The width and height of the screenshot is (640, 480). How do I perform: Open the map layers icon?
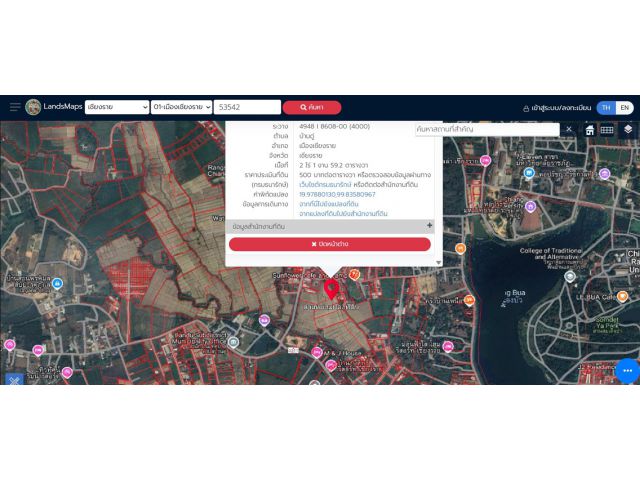click(627, 129)
